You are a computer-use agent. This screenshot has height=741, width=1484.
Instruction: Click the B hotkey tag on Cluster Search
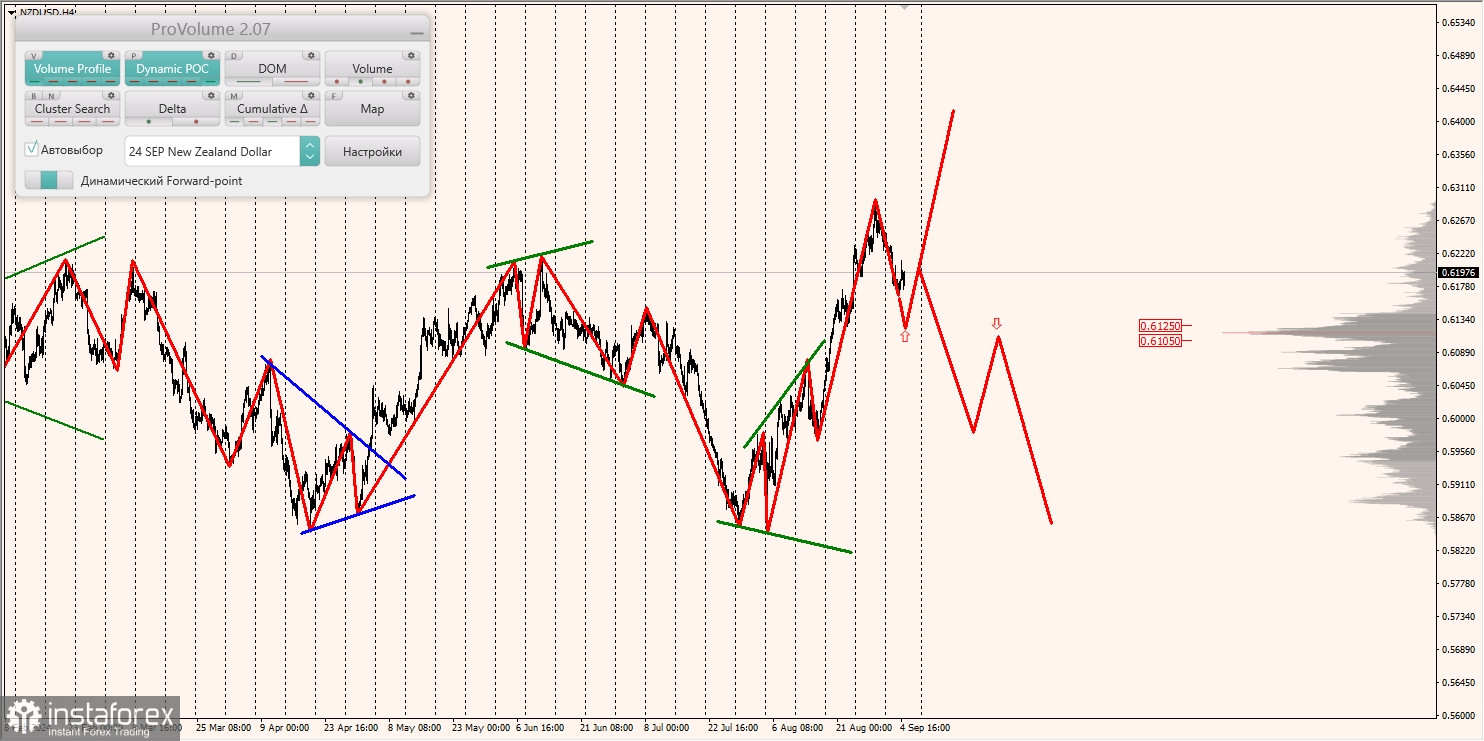34,96
